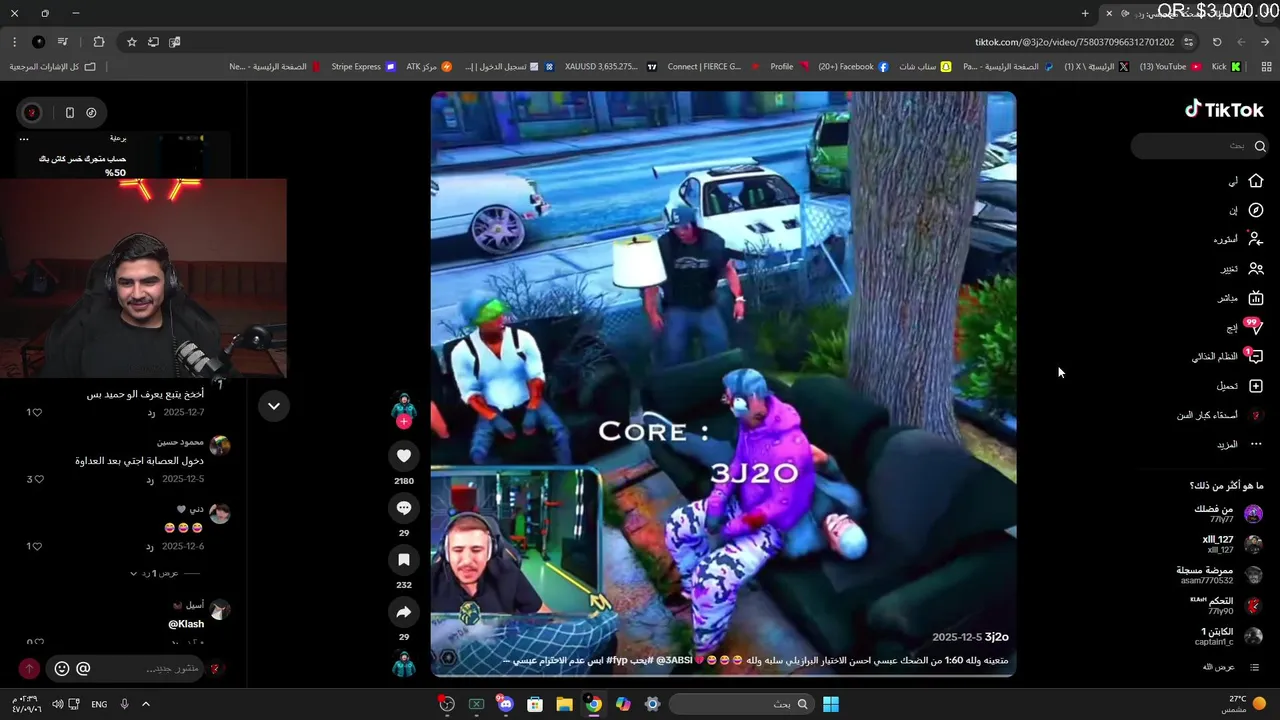The width and height of the screenshot is (1280, 720).
Task: Open the محمود حسين commenter avatar
Action: pyautogui.click(x=220, y=446)
